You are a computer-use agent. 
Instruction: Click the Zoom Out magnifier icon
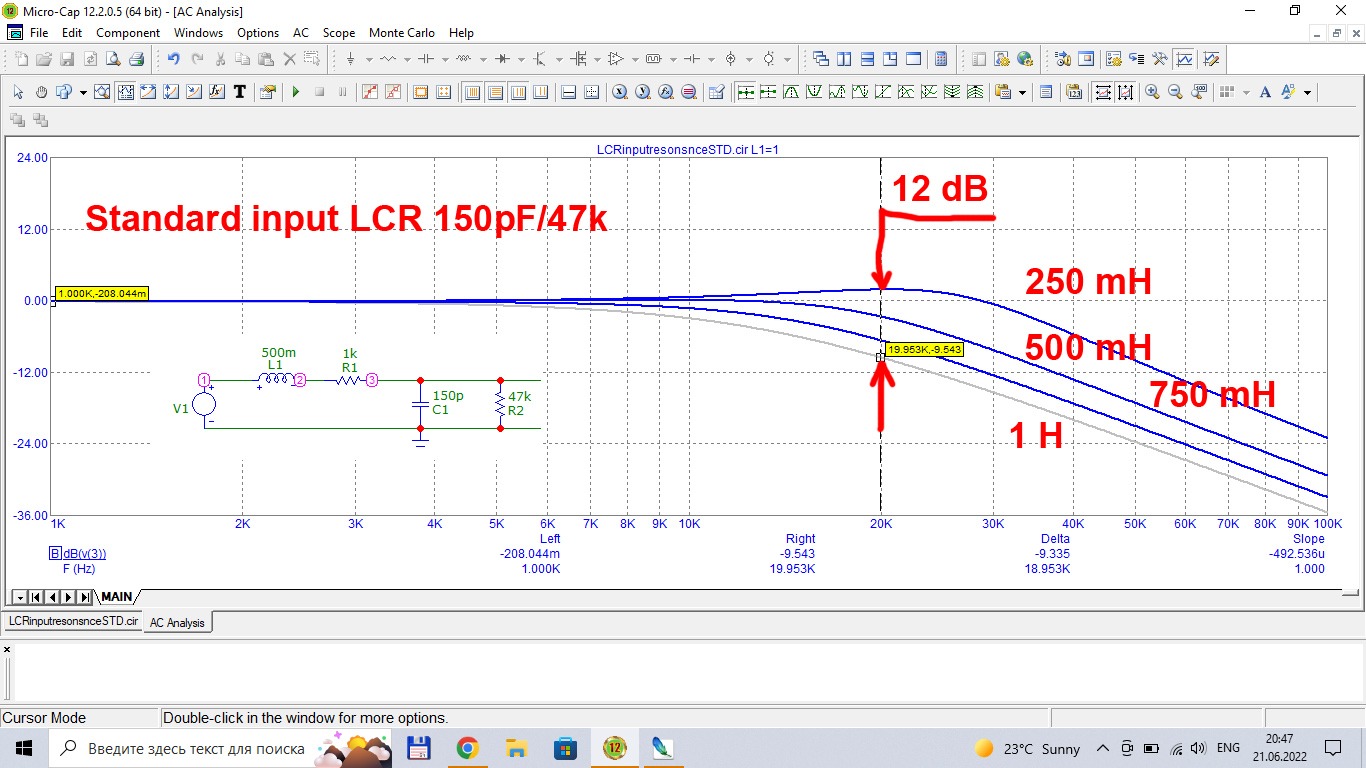[x=1175, y=92]
